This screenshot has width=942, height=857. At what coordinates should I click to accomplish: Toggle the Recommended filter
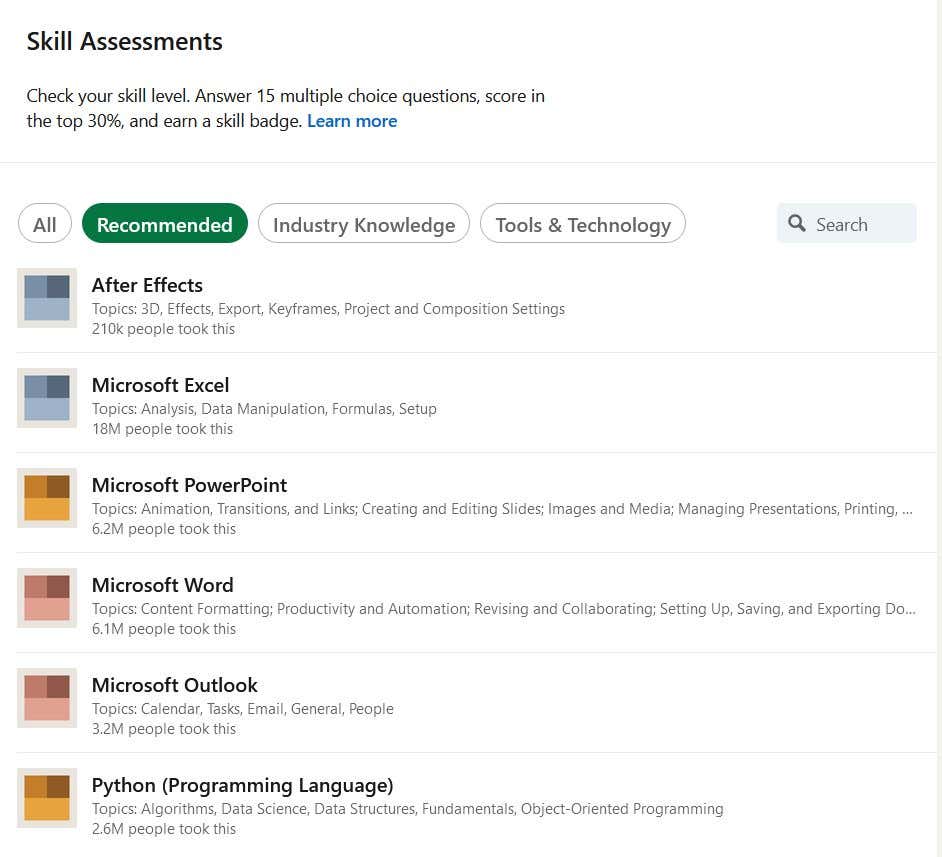pyautogui.click(x=164, y=224)
